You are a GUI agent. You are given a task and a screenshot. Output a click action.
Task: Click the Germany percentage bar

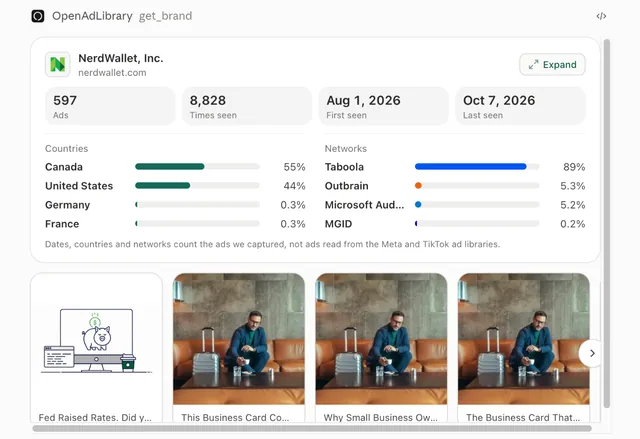pos(197,204)
